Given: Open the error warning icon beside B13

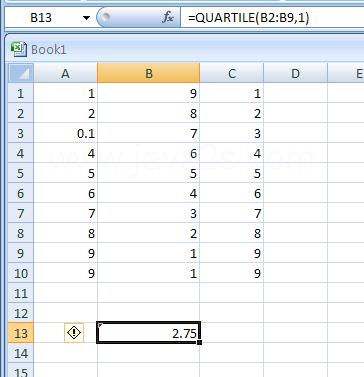Looking at the screenshot, I should click(74, 333).
